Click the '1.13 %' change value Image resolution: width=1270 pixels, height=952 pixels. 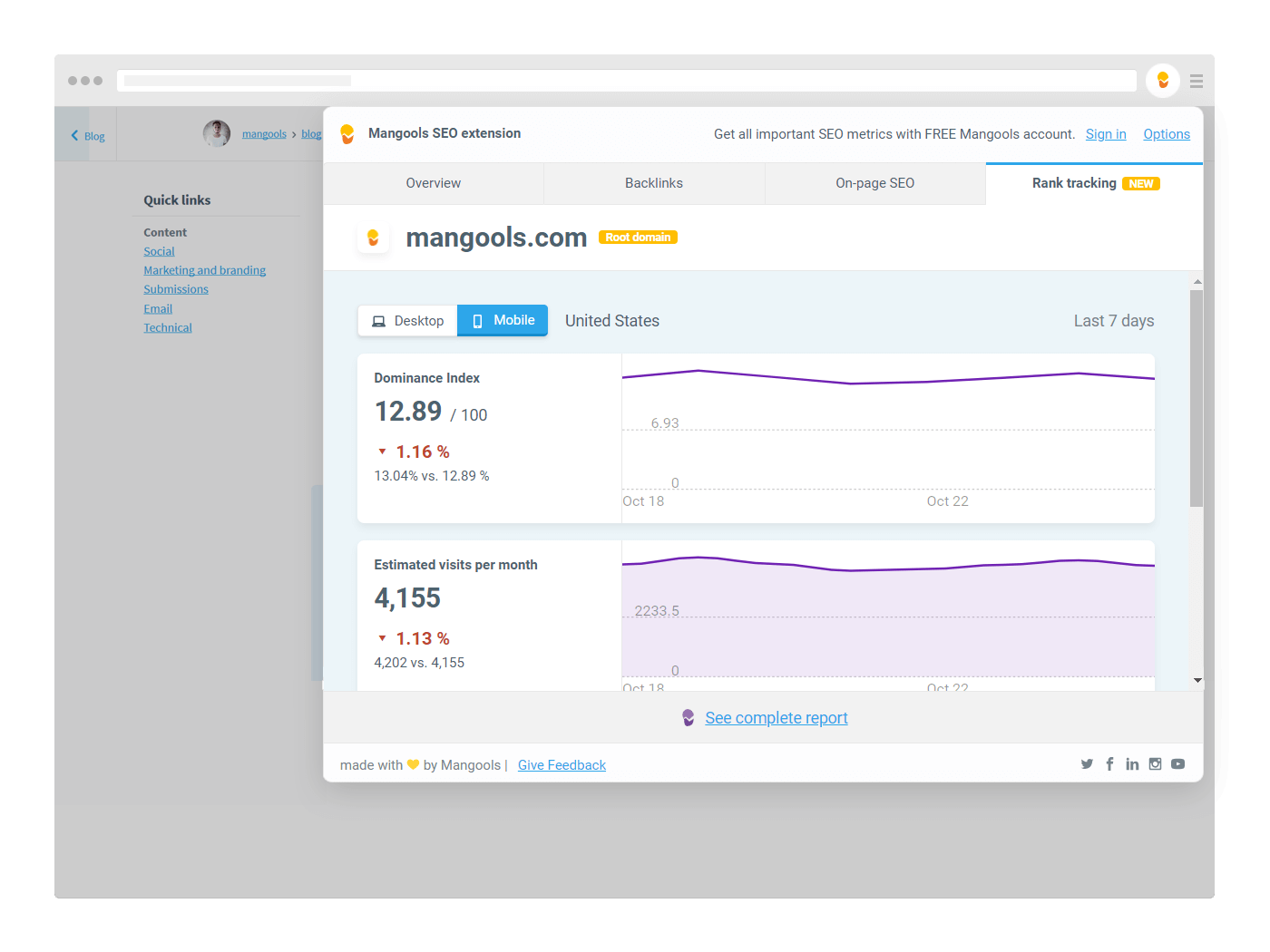tap(423, 638)
